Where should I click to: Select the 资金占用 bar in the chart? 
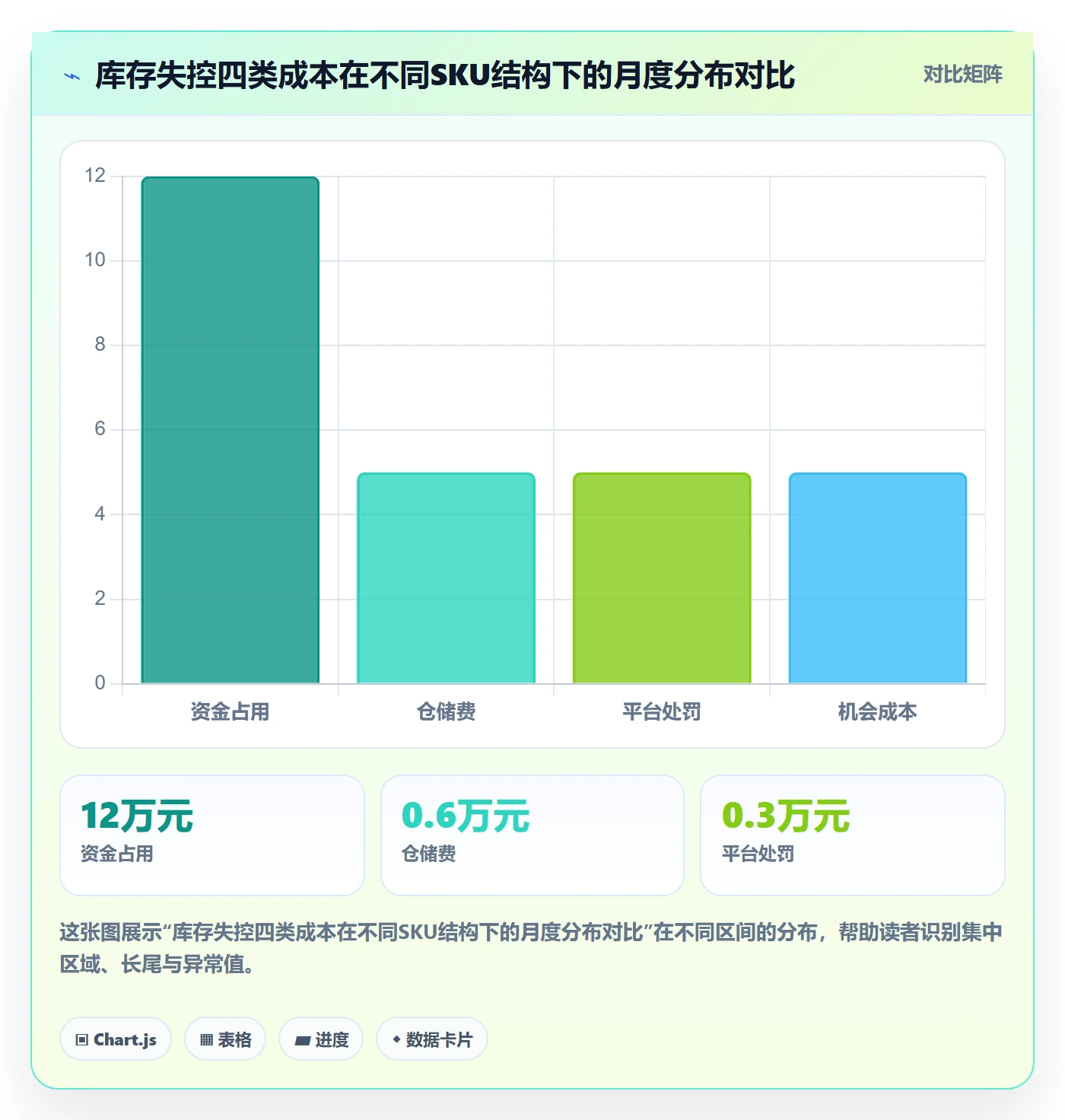[x=230, y=430]
